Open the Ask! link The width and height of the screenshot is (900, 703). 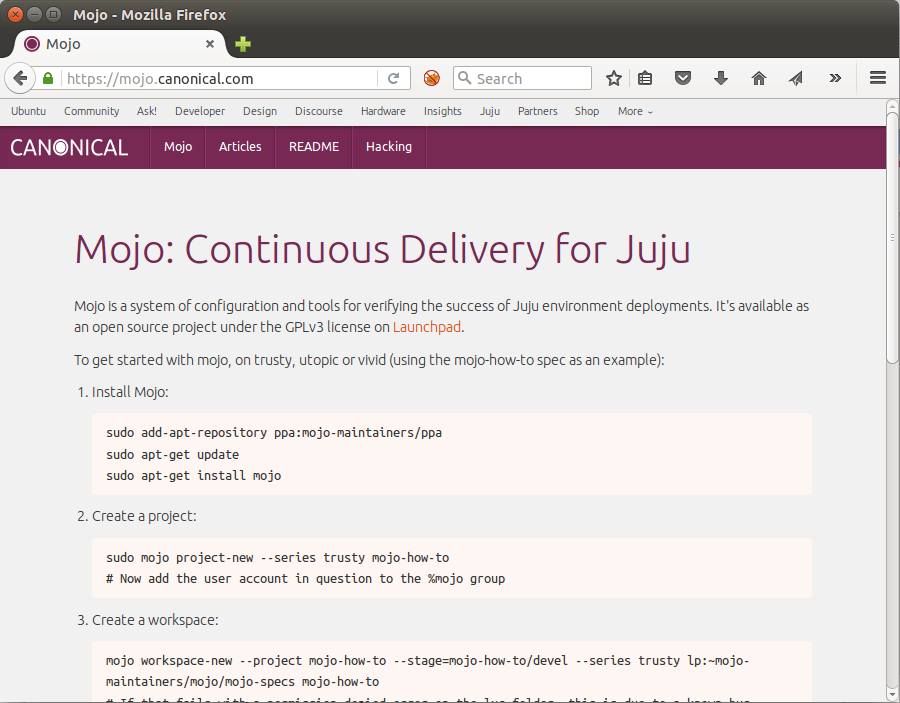point(146,111)
